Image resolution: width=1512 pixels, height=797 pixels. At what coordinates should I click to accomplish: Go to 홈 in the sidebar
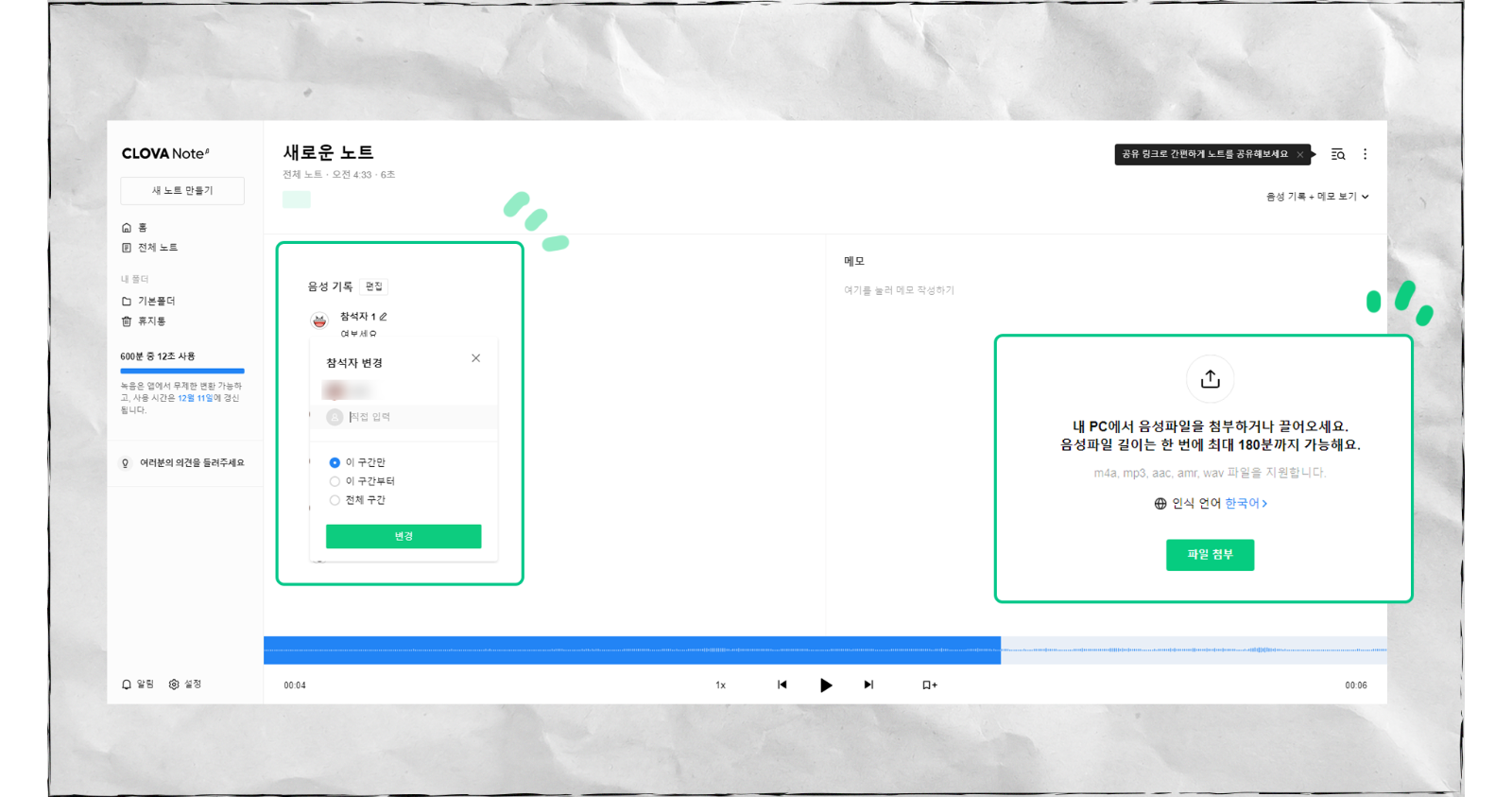134,228
